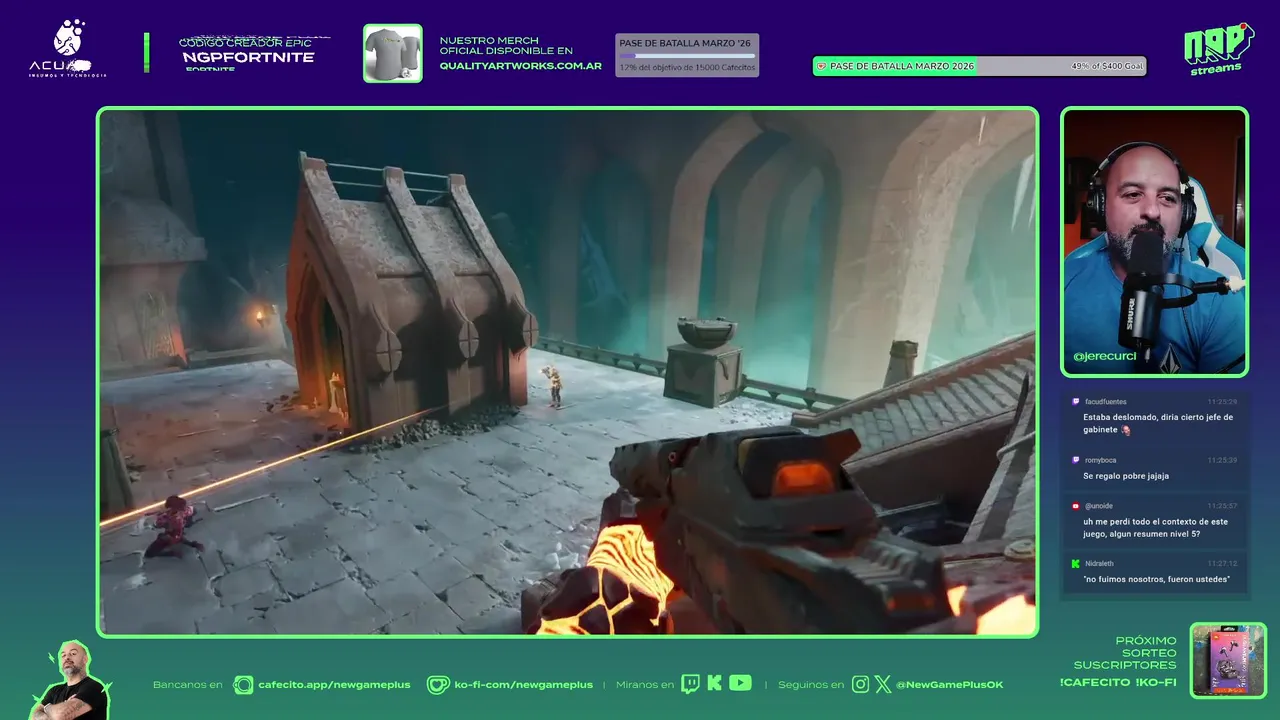Click the ACU sponsor logo
Screen dimensions: 1280x720
(x=68, y=49)
